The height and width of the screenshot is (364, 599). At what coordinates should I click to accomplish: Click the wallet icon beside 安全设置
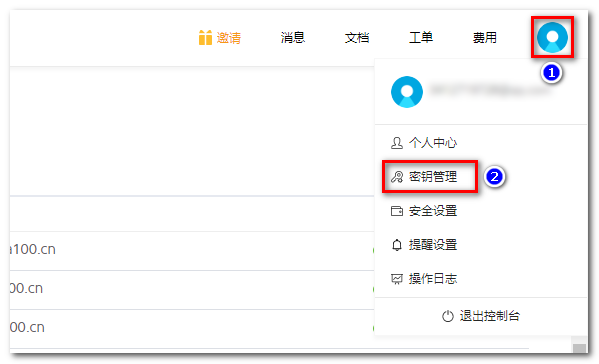click(397, 211)
